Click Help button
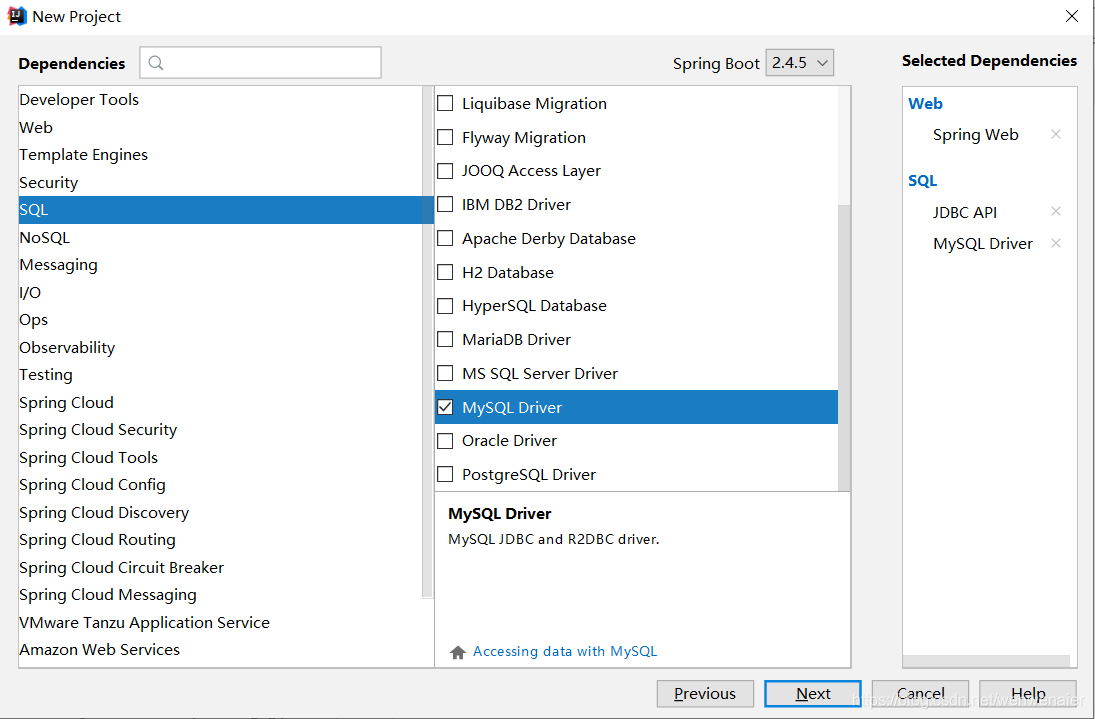 [1028, 693]
